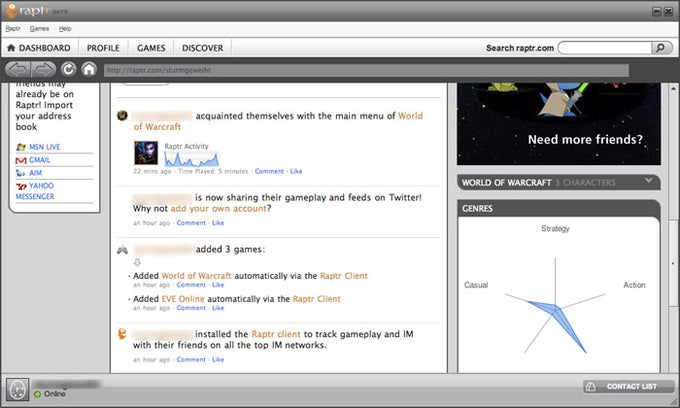Import contacts from YAHOO MESSENGER link
Viewport: 680px width, 408px height.
click(x=35, y=191)
